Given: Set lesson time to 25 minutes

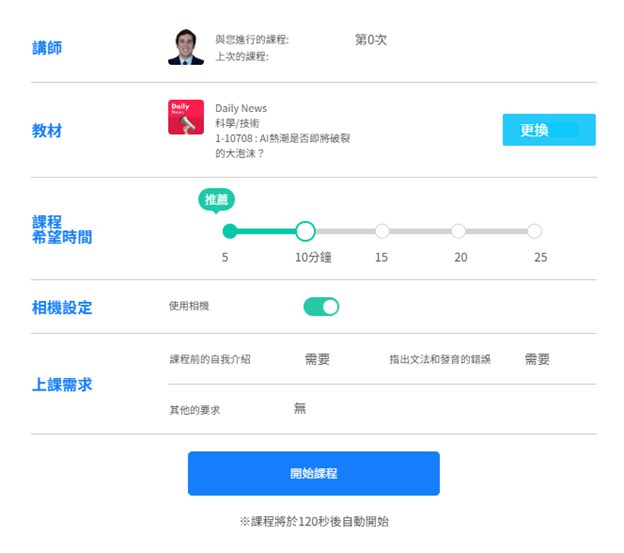Looking at the screenshot, I should tap(534, 232).
